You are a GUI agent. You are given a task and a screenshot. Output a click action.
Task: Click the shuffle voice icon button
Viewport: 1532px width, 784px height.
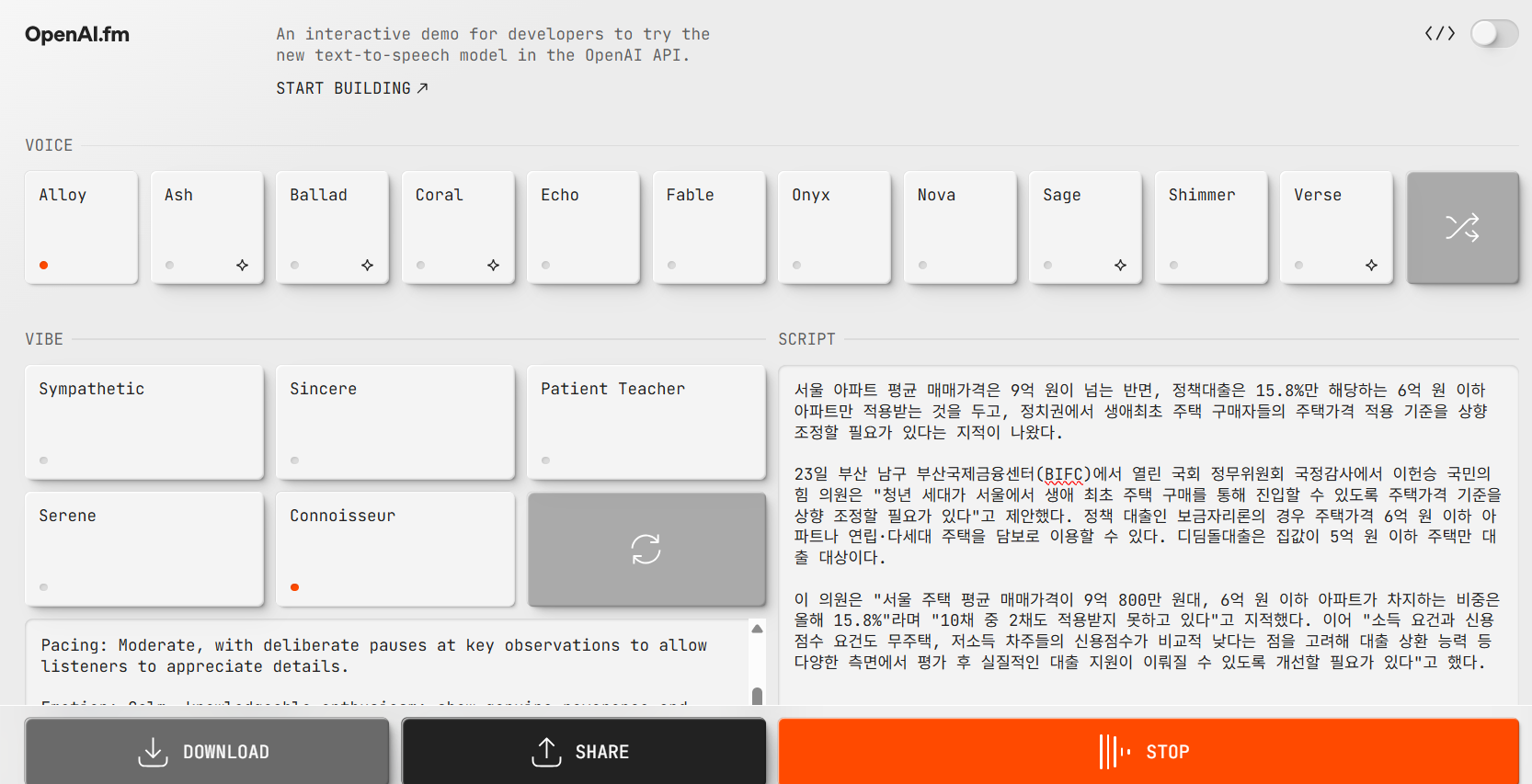(1462, 227)
